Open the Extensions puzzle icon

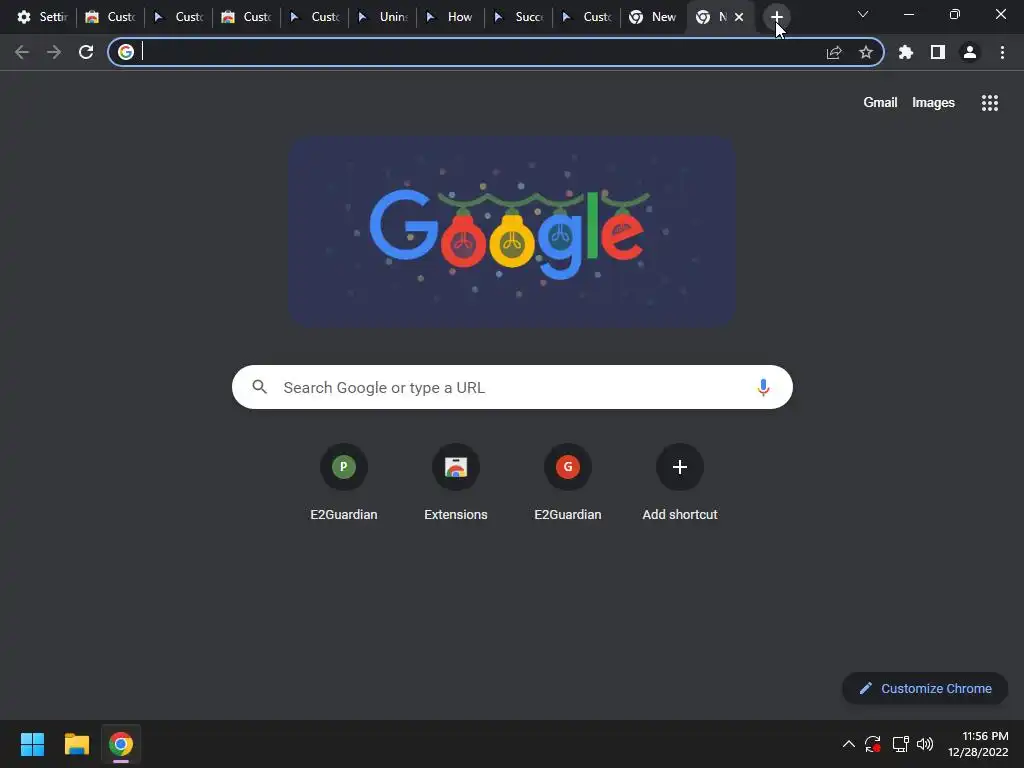(x=906, y=52)
